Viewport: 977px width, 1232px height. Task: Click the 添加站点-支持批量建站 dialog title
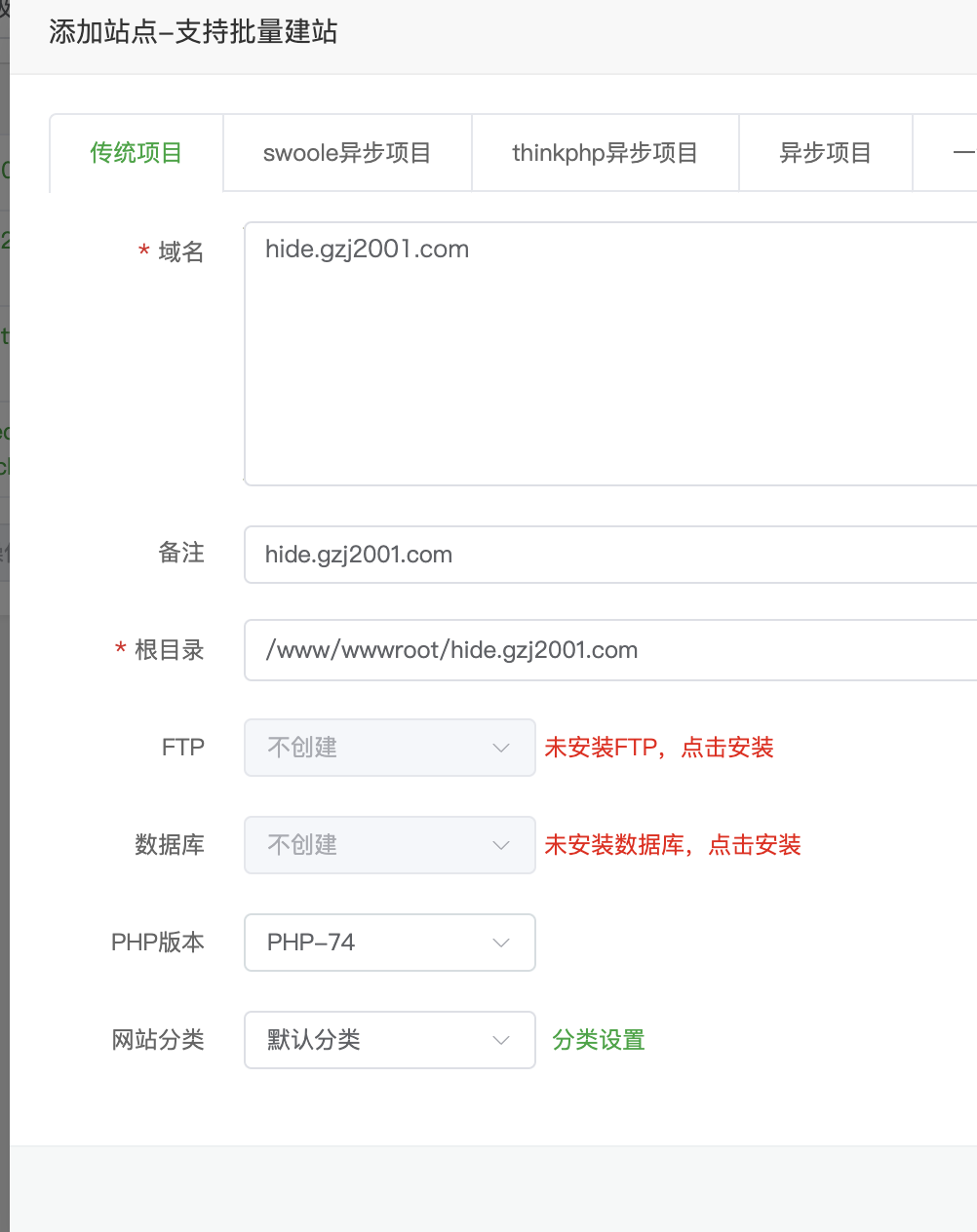[x=193, y=32]
